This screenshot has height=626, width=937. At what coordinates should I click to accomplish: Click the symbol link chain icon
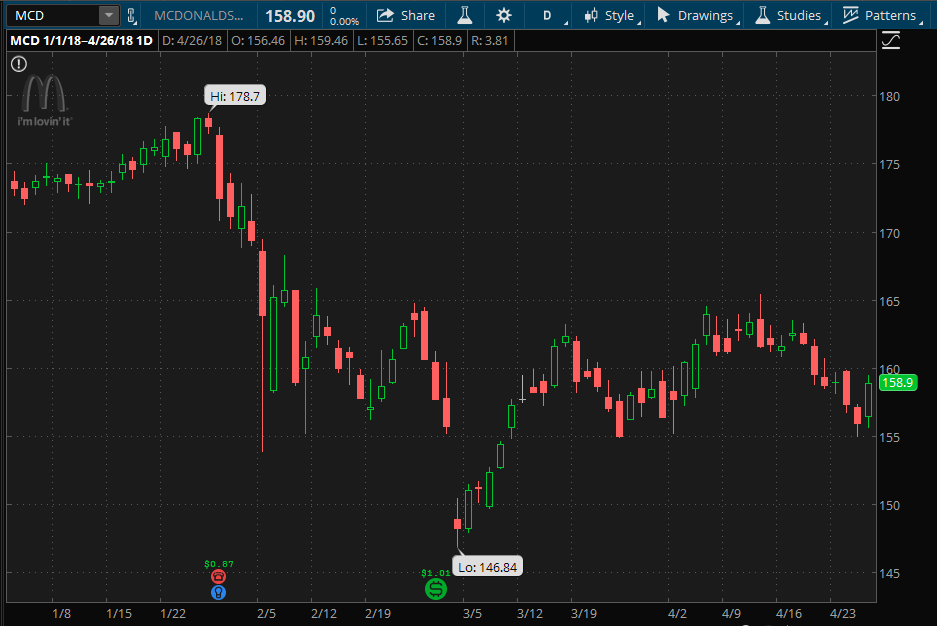pos(131,15)
